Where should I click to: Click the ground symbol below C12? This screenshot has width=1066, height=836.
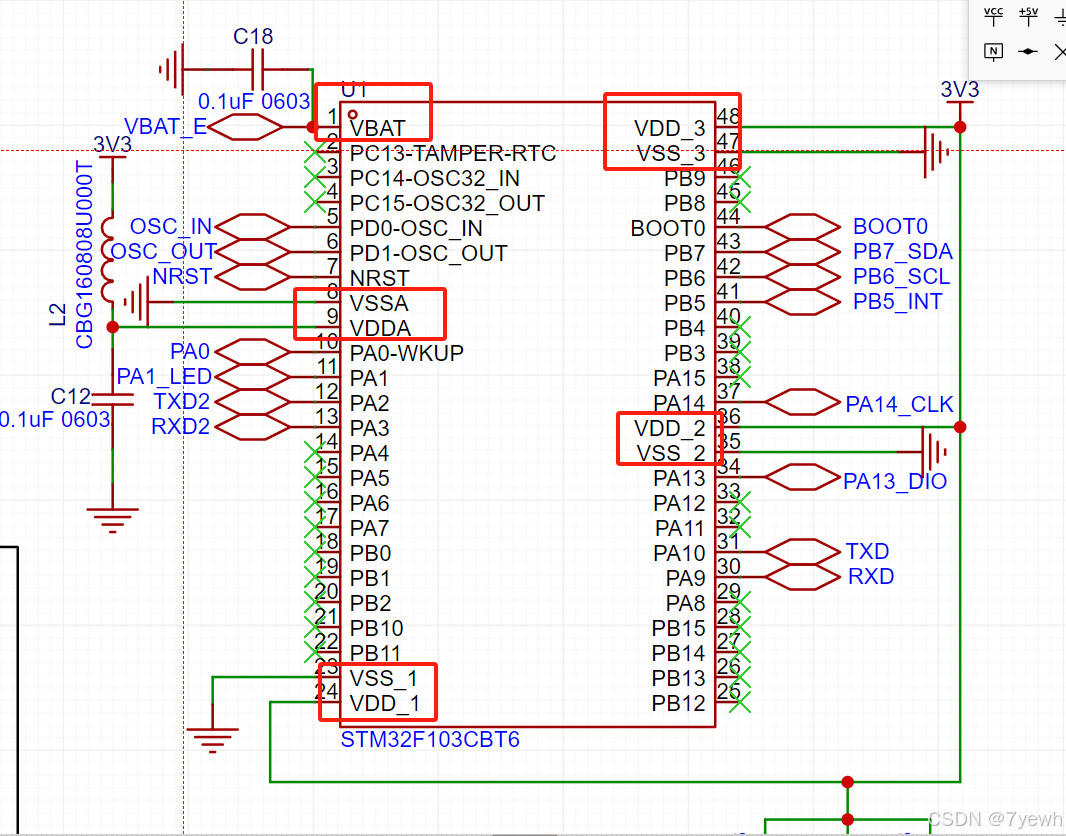[113, 520]
